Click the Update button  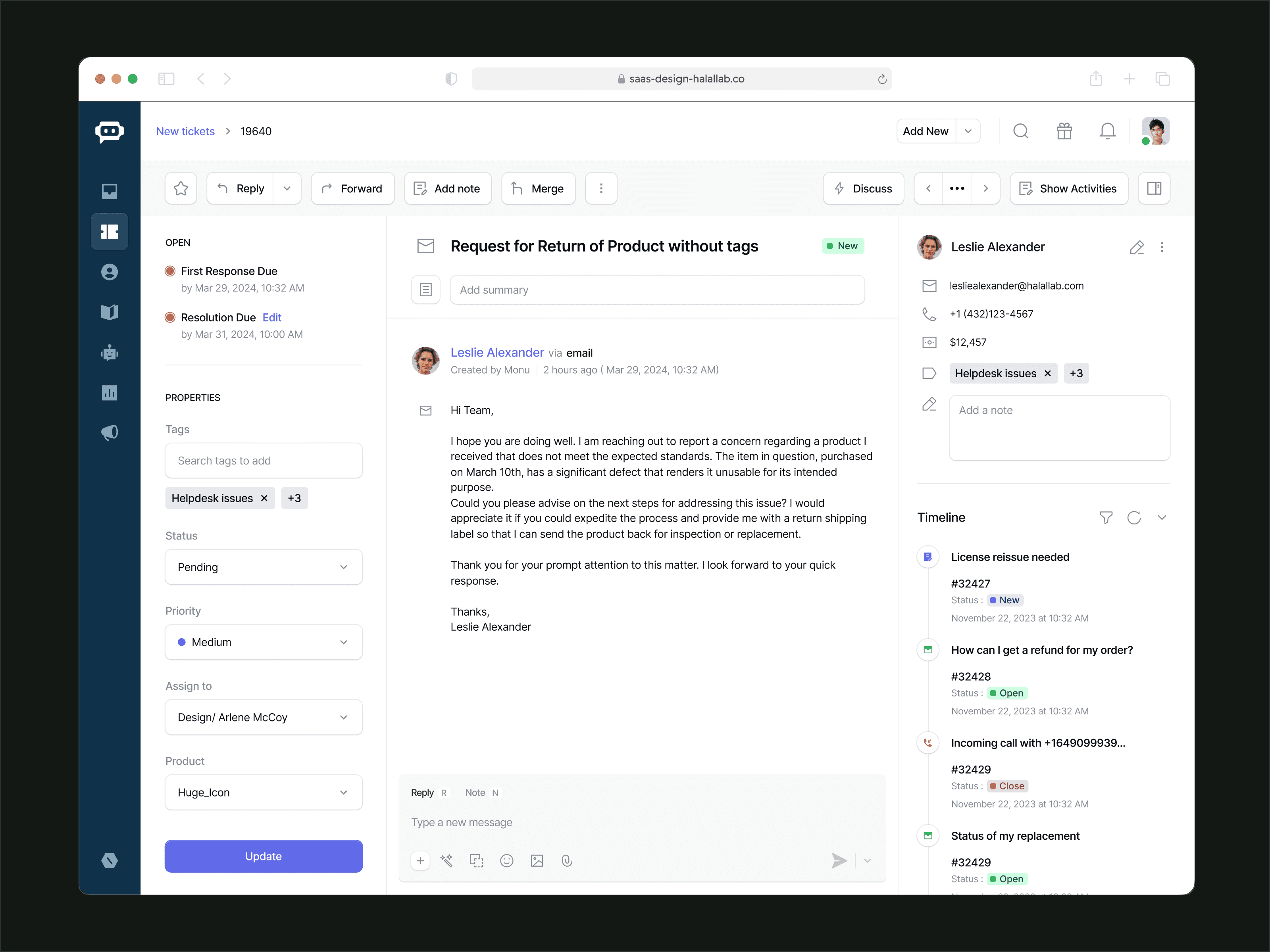(x=264, y=856)
